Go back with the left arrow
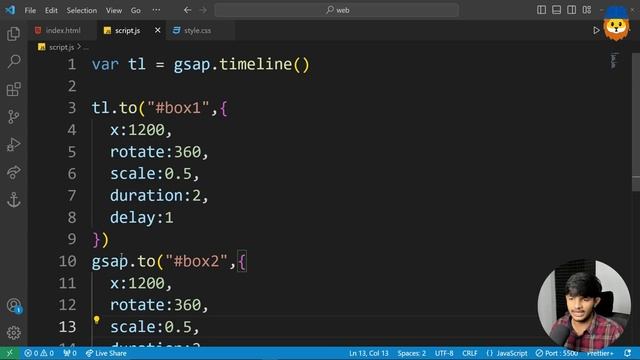The image size is (640, 360). (187, 10)
